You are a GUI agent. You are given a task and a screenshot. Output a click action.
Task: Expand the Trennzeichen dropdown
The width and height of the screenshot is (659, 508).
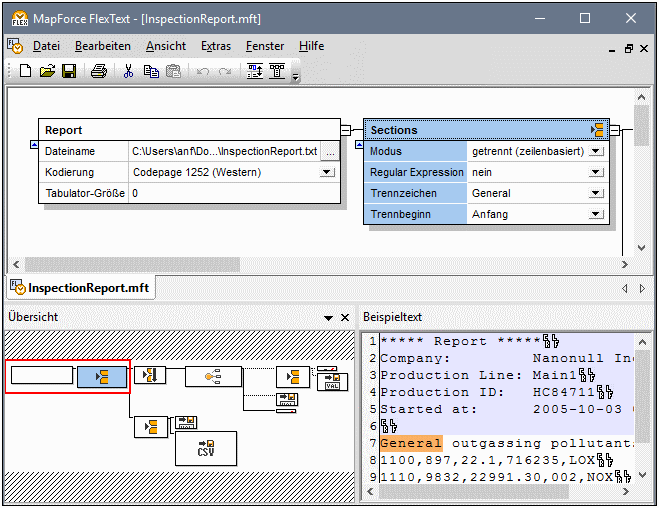tap(595, 193)
